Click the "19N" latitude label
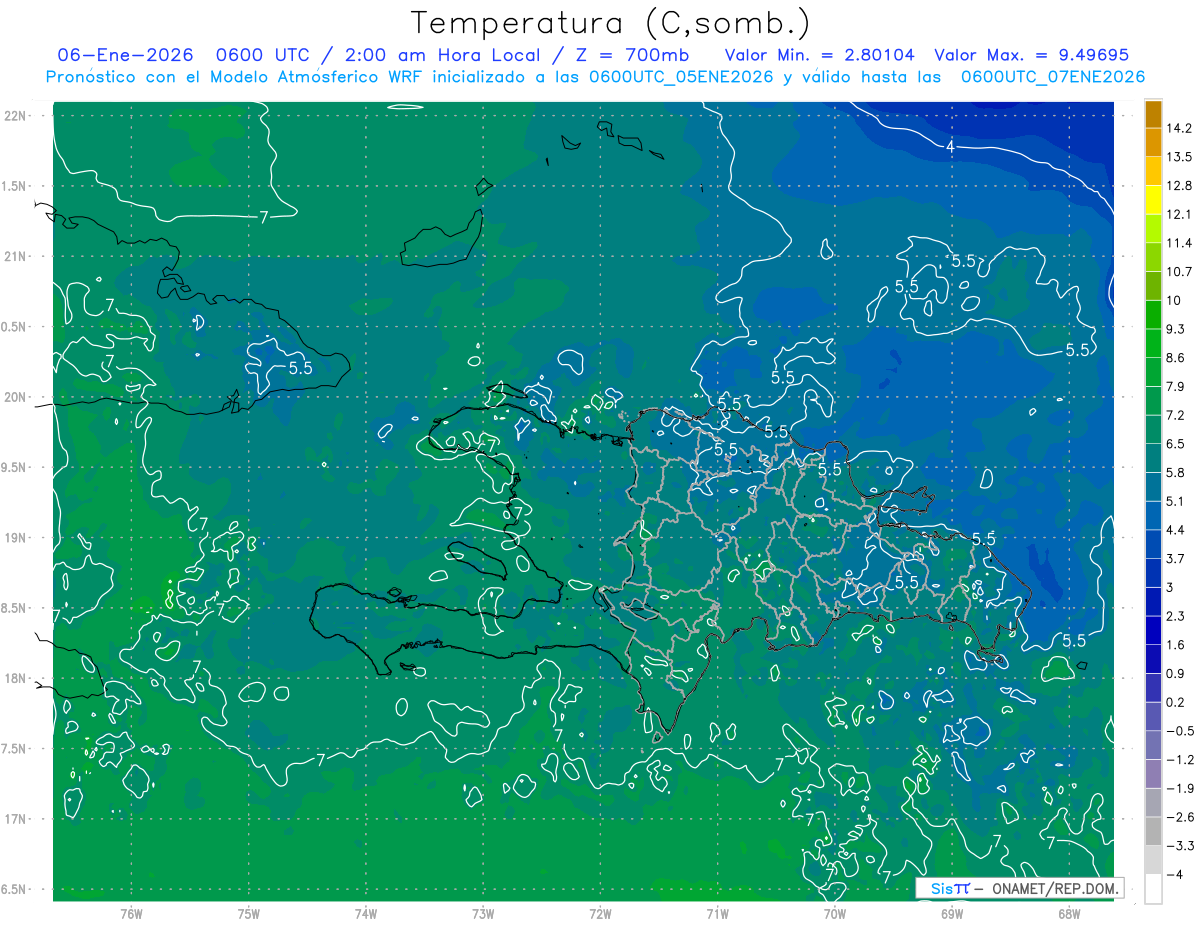The image size is (1200, 927). pyautogui.click(x=15, y=538)
